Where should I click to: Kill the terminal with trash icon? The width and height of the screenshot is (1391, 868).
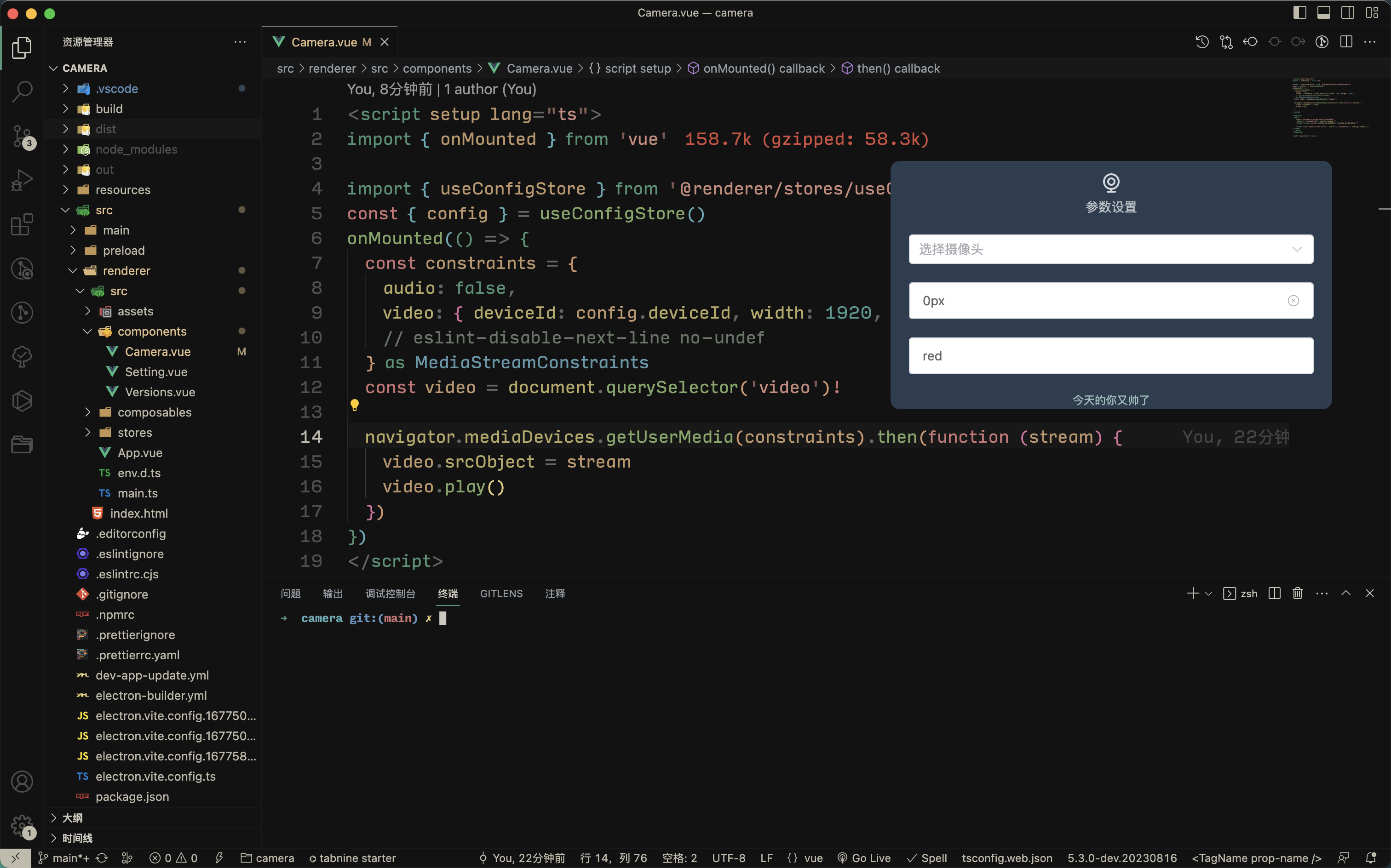coord(1297,593)
